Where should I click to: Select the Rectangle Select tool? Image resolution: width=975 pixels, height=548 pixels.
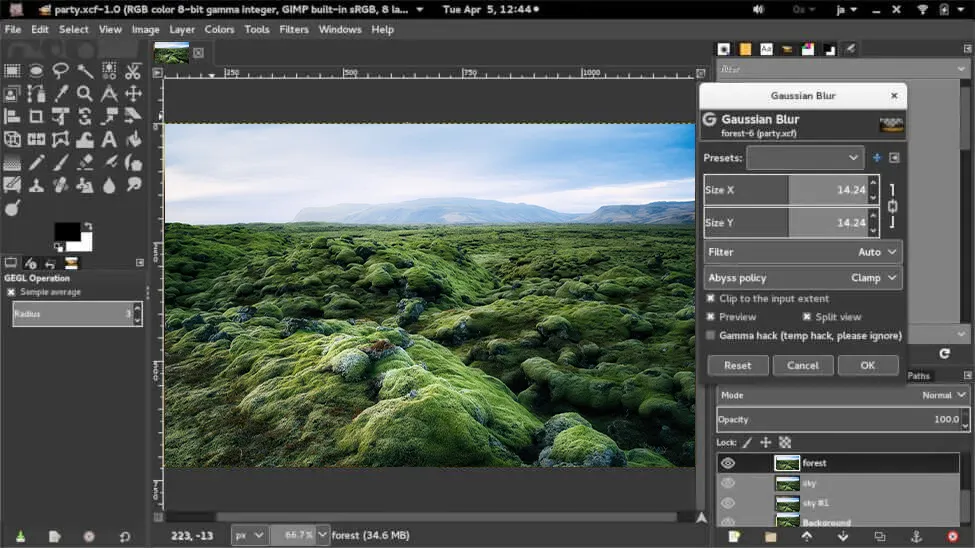point(13,70)
